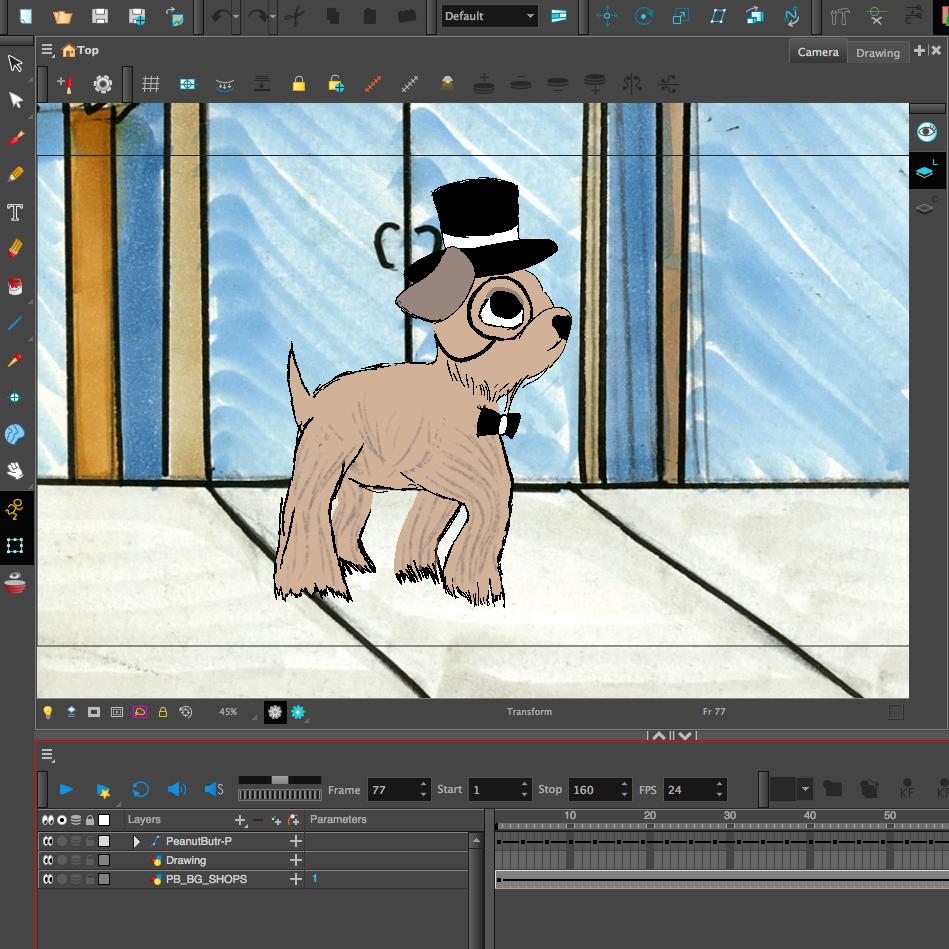The width and height of the screenshot is (949, 949).
Task: Switch to the Camera view tab
Action: pyautogui.click(x=817, y=52)
